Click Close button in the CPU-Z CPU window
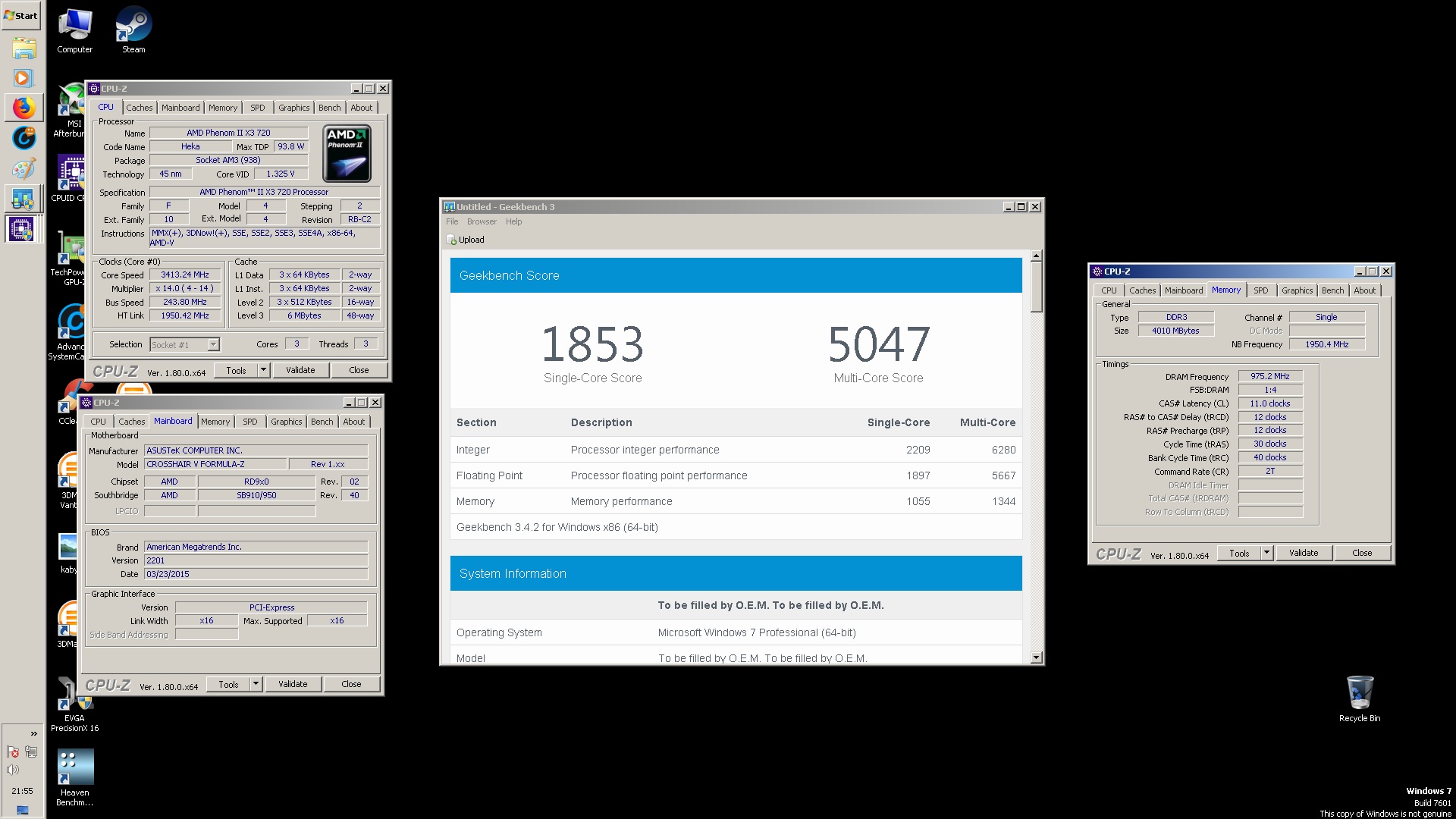The width and height of the screenshot is (1456, 819). 359,370
